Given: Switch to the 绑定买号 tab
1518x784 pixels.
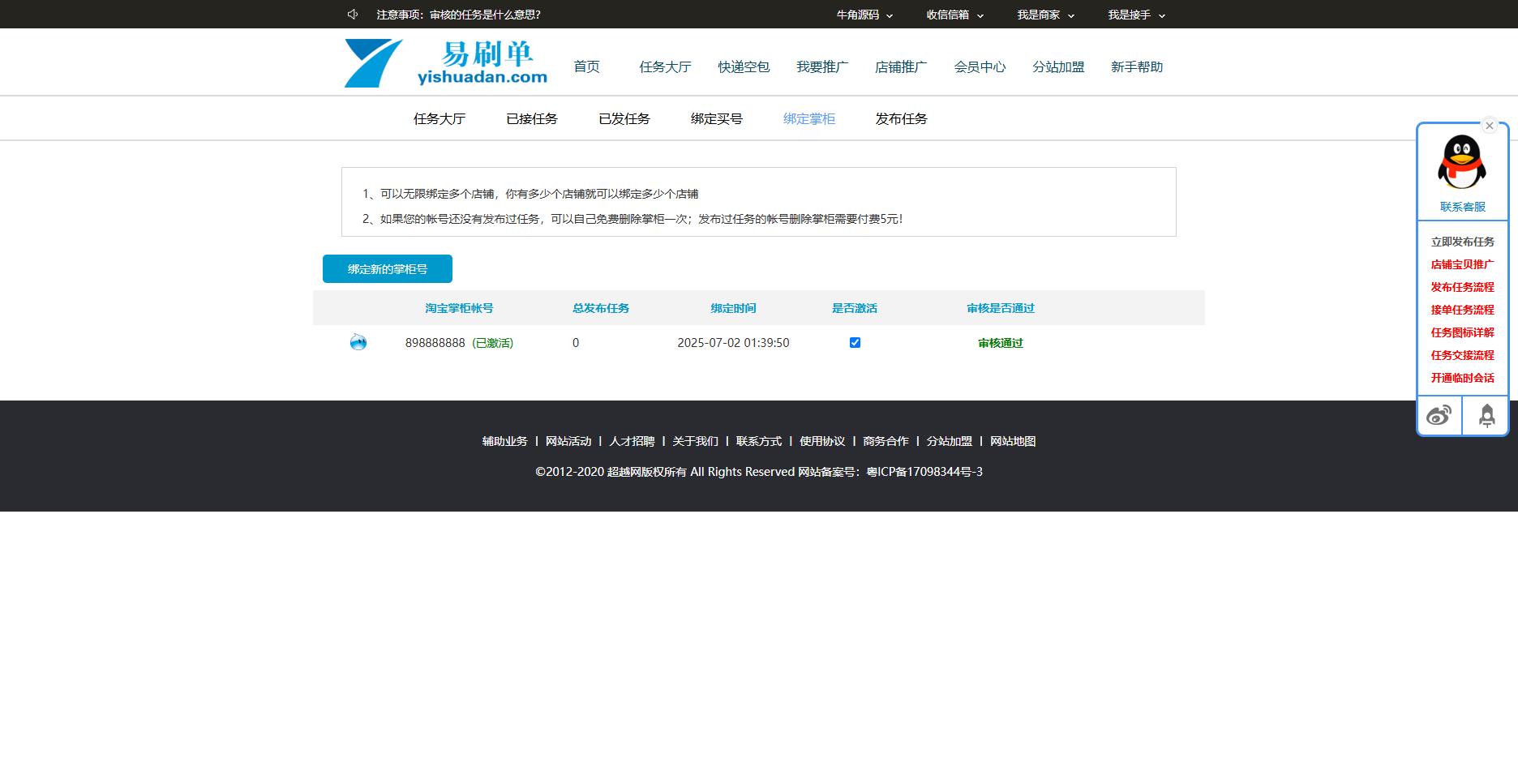Looking at the screenshot, I should click(716, 119).
